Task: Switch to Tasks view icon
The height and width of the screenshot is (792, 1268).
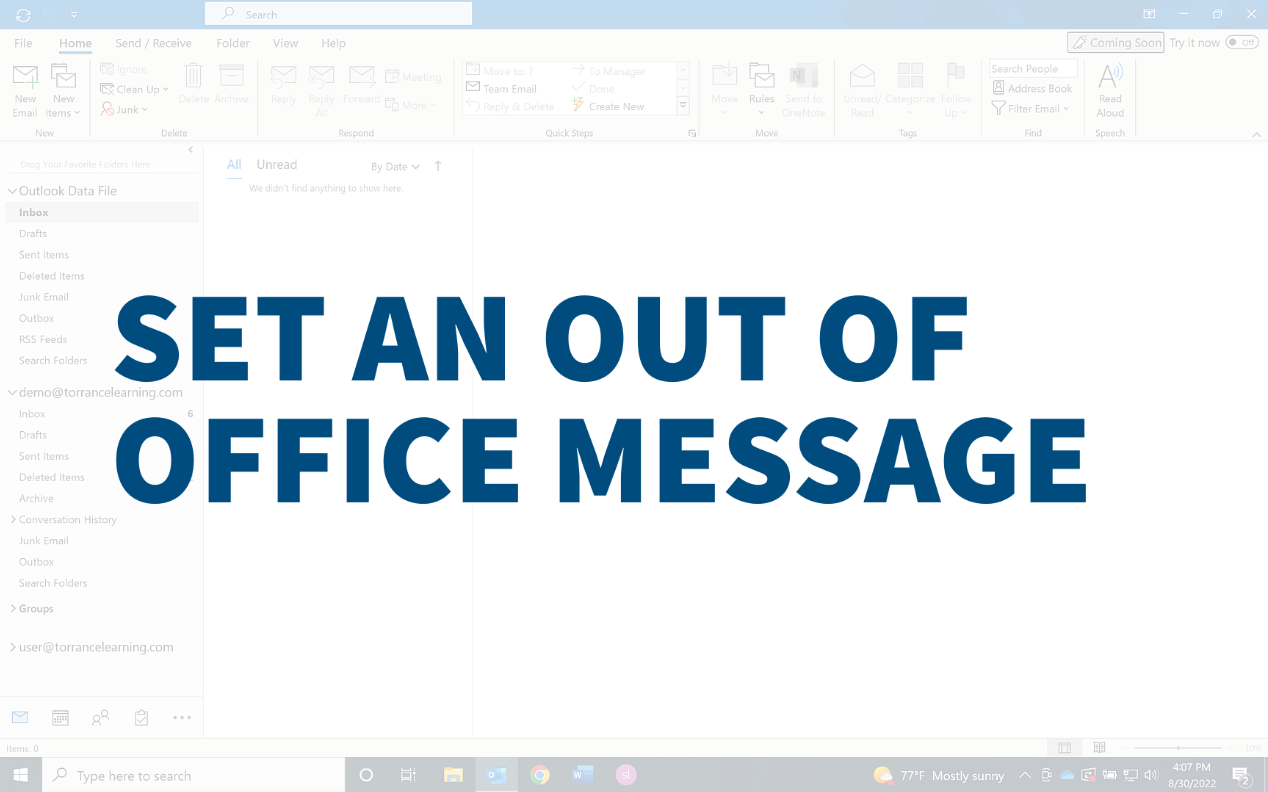Action: click(141, 718)
